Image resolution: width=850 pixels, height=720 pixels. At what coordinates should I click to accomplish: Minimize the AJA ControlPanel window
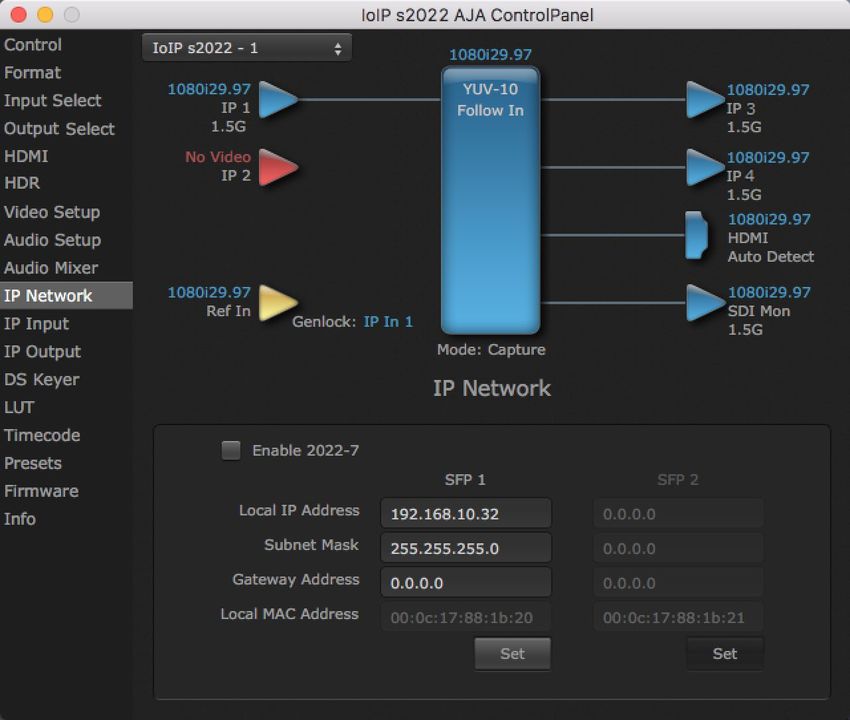pyautogui.click(x=45, y=15)
